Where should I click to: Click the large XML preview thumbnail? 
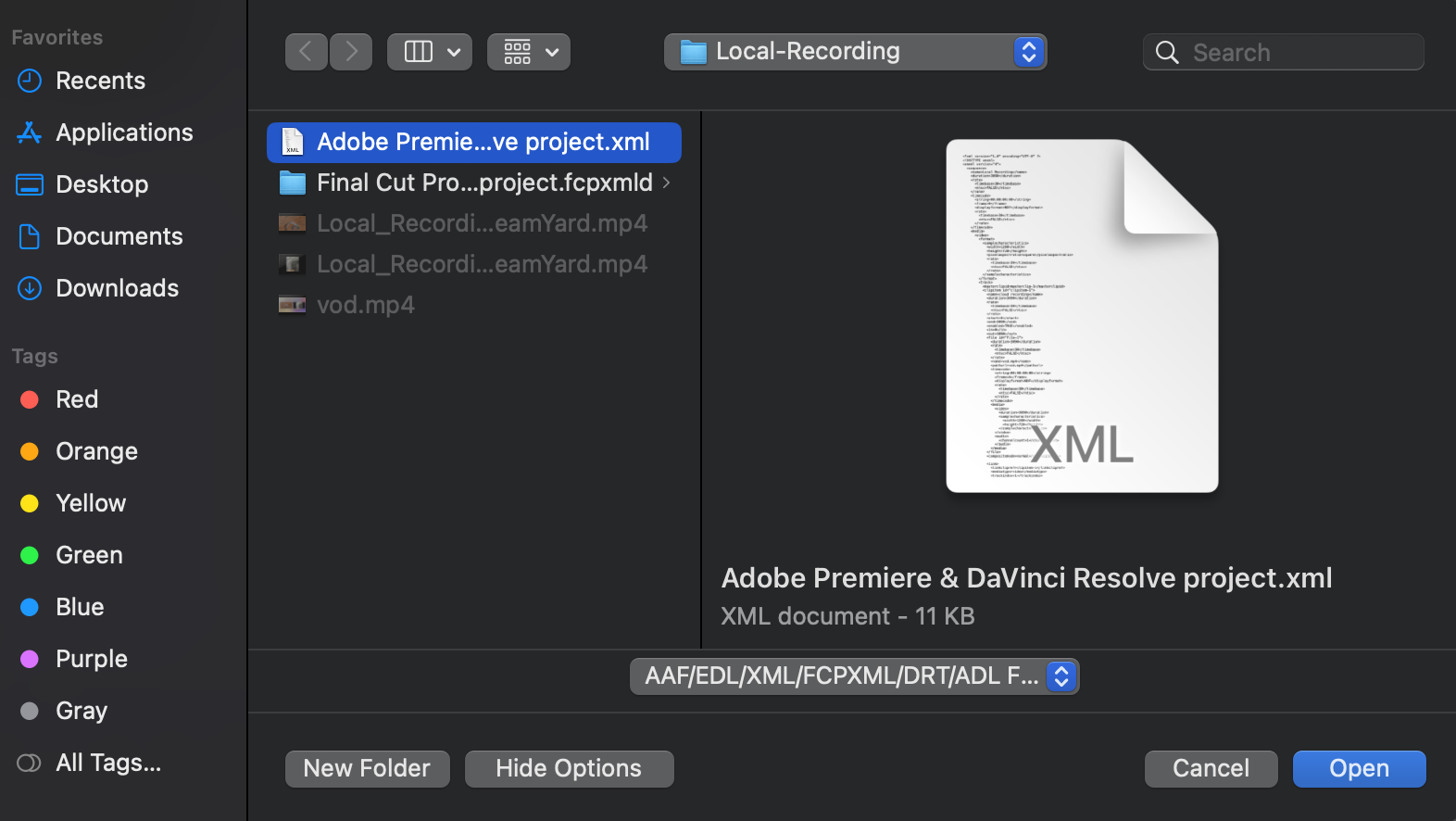[1082, 316]
